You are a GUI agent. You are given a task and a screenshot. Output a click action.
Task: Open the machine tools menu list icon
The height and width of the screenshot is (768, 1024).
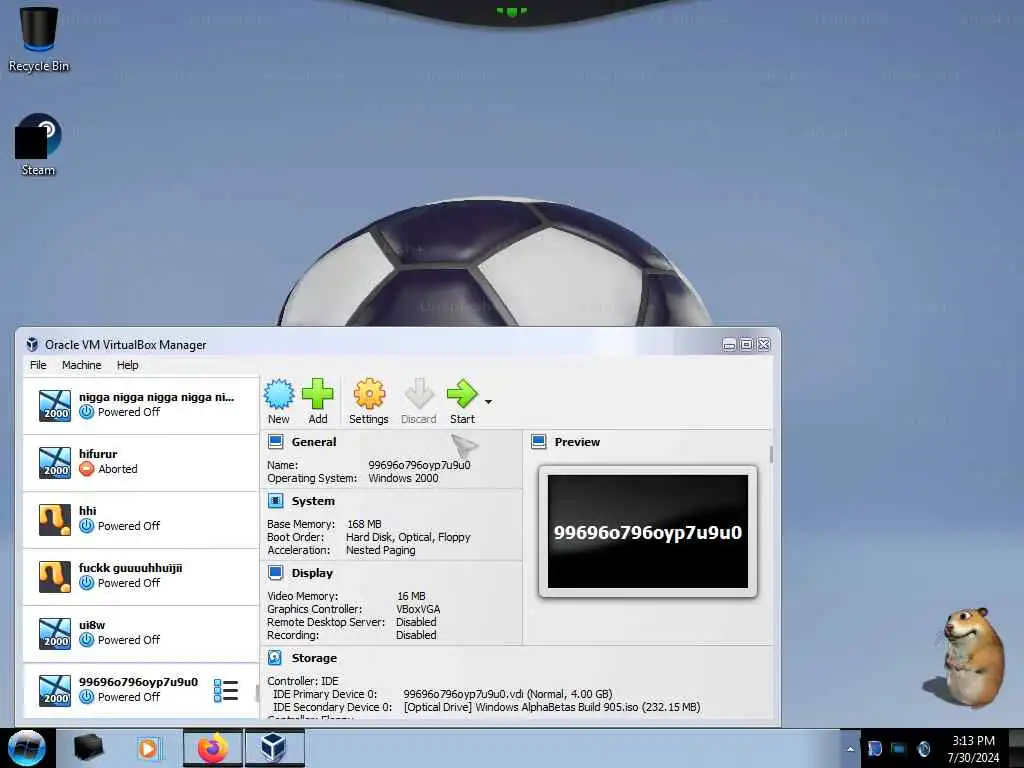pos(226,690)
